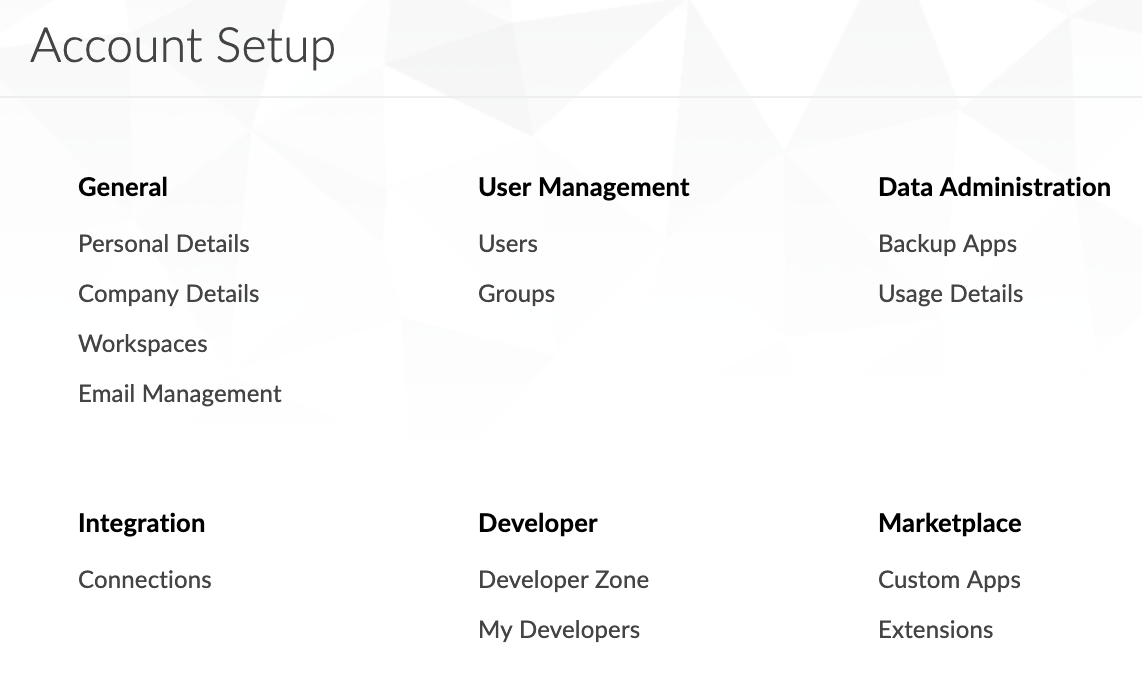
Task: Open Connections under Integration
Action: pyautogui.click(x=145, y=579)
